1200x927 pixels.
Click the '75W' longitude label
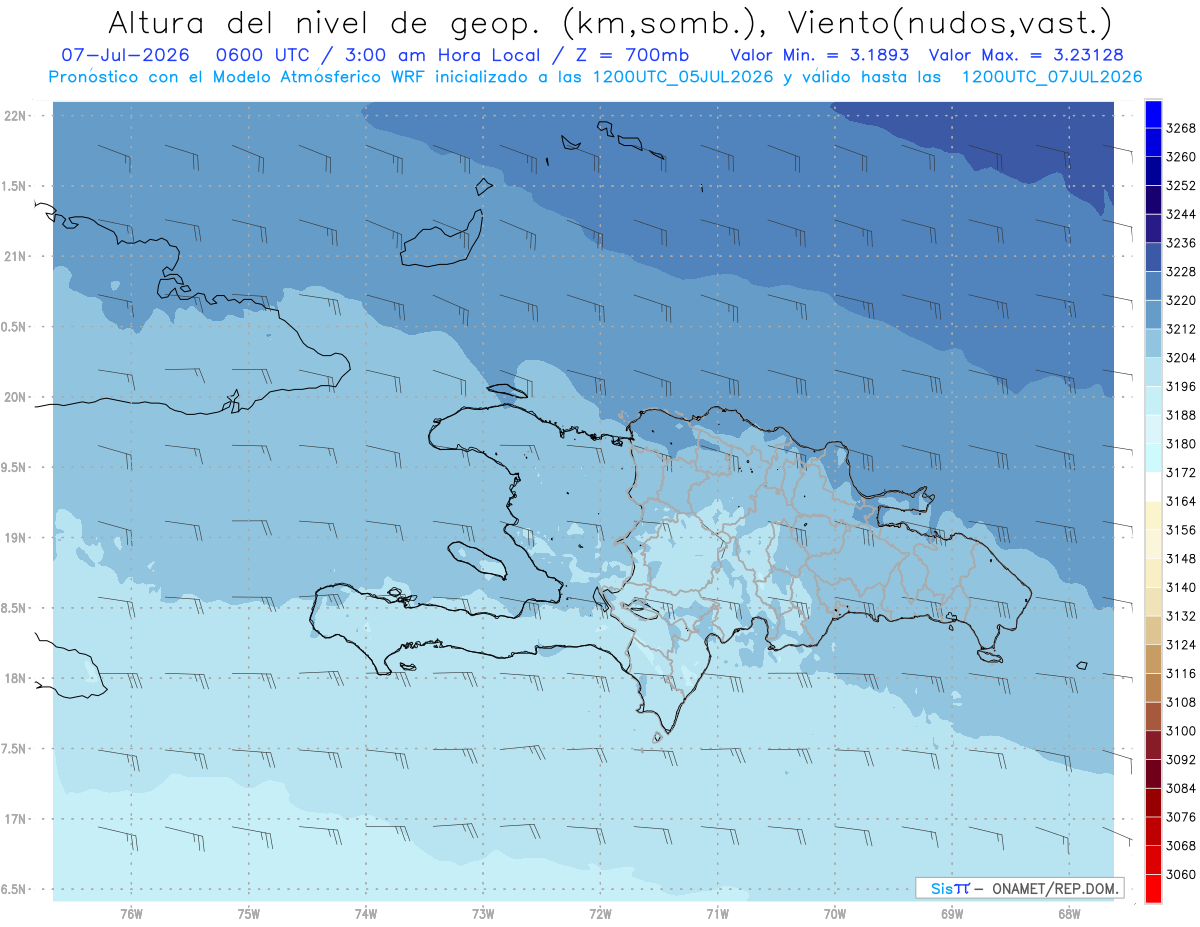coord(249,913)
